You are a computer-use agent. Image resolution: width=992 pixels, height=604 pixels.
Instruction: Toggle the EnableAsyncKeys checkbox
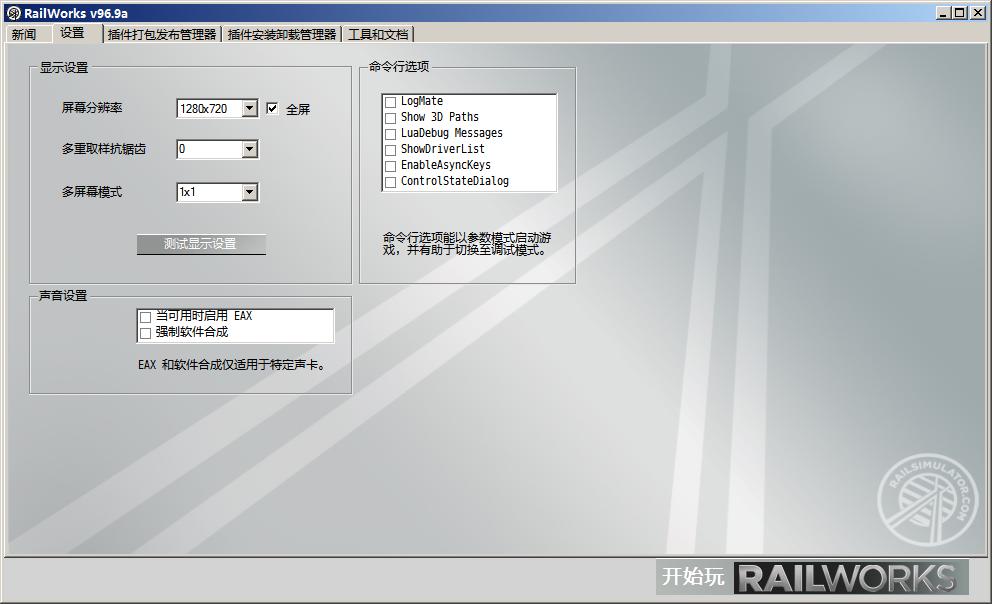390,166
